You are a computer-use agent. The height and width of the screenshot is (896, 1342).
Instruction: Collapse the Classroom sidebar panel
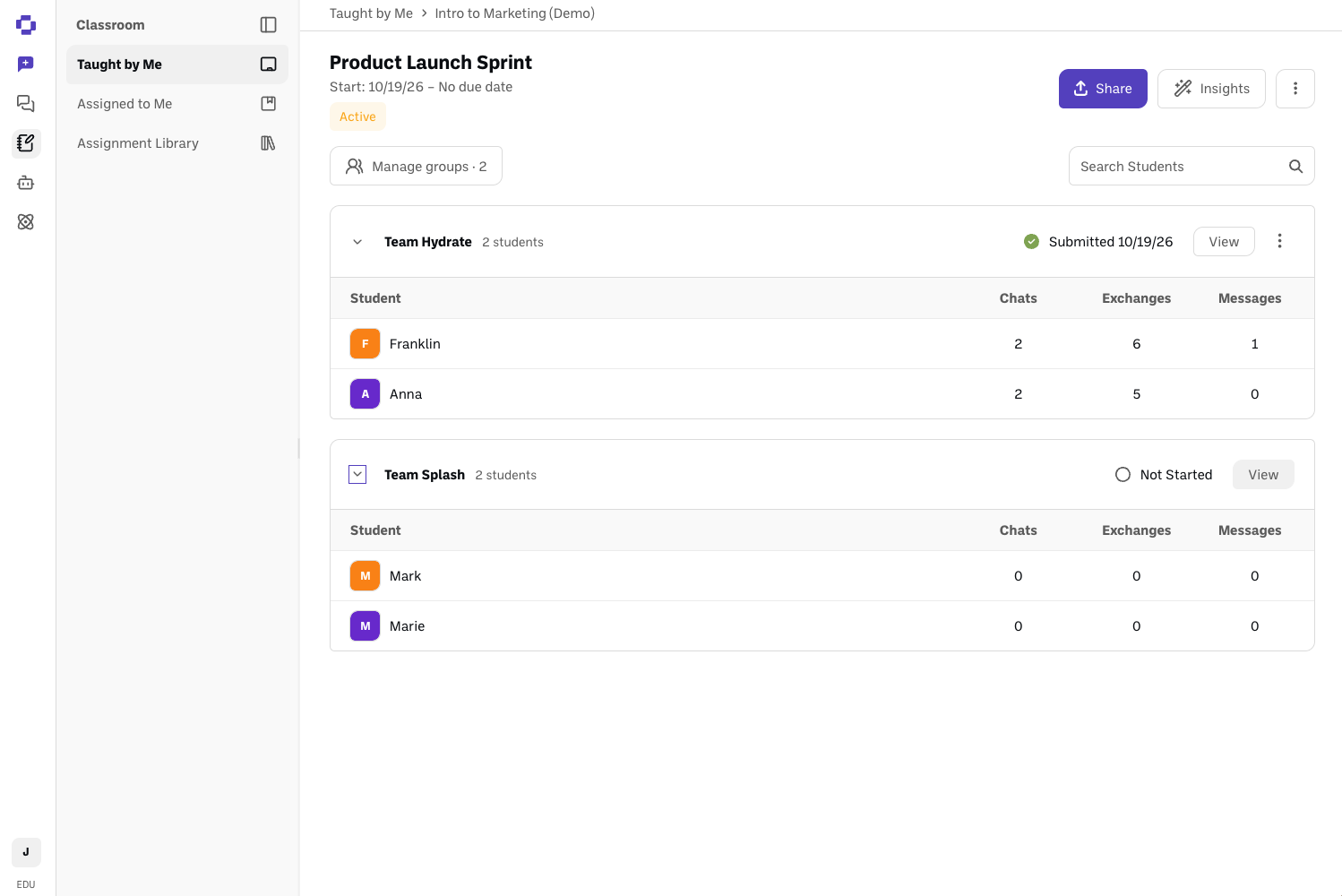point(268,25)
